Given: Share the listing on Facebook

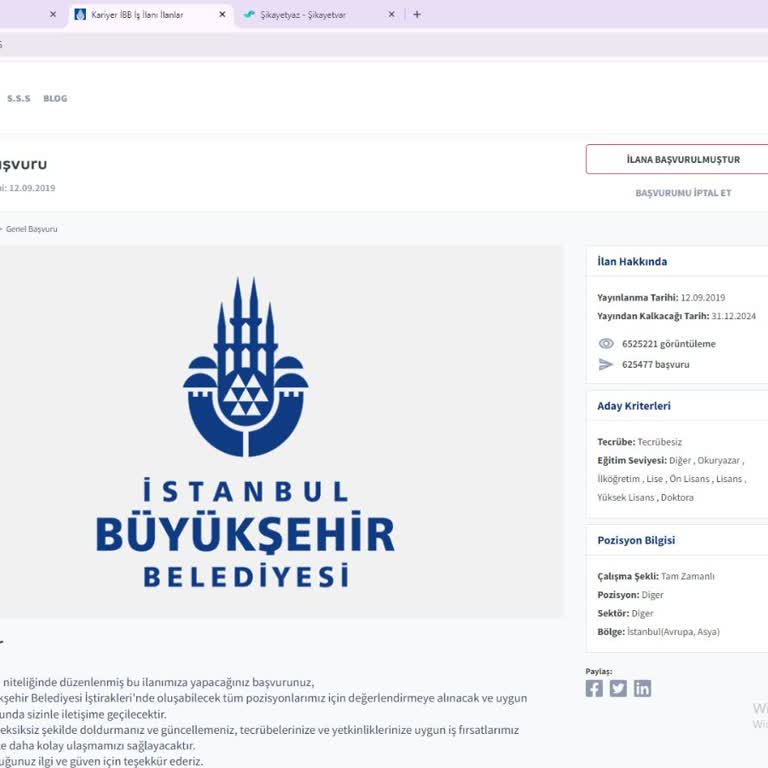Looking at the screenshot, I should (x=594, y=688).
